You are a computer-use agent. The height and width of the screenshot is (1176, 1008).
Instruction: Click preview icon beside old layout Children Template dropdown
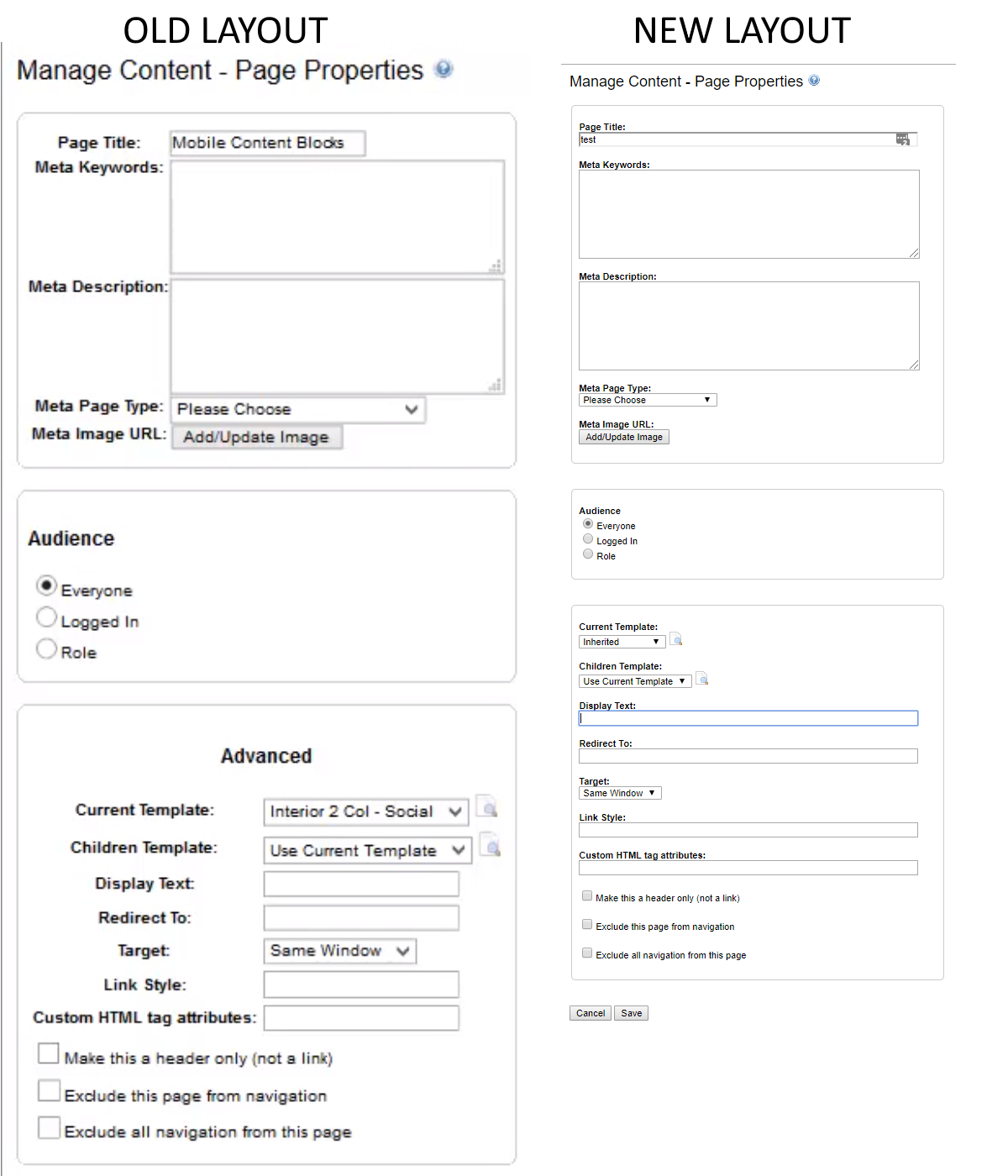tap(490, 846)
